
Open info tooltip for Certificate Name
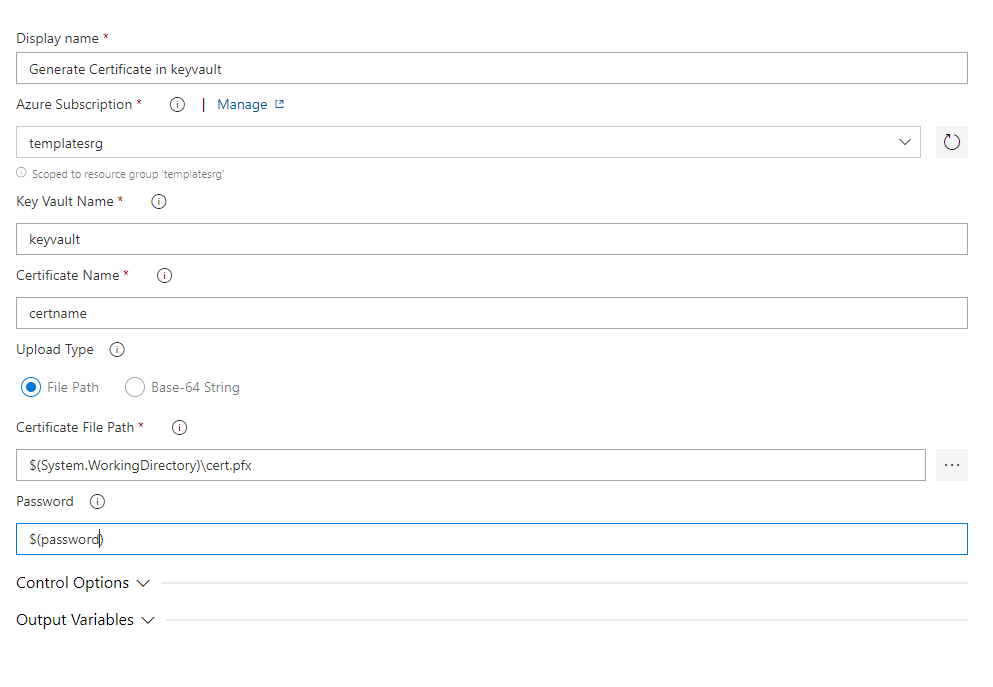coord(164,275)
